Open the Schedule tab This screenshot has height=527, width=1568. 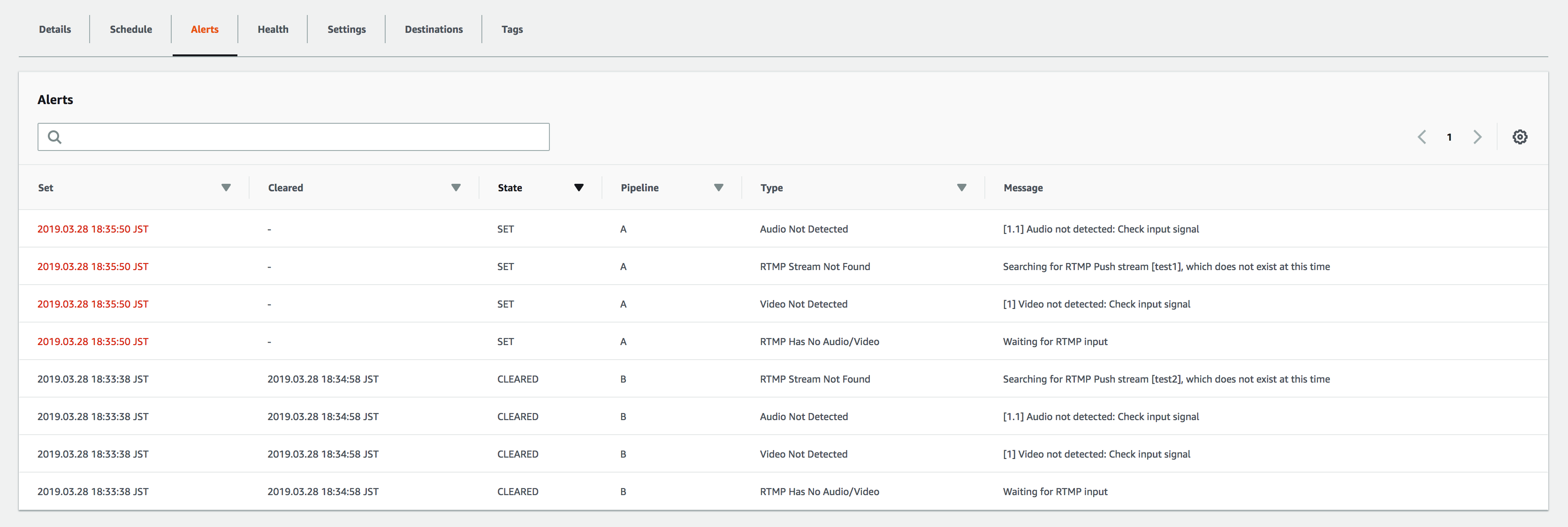tap(131, 29)
